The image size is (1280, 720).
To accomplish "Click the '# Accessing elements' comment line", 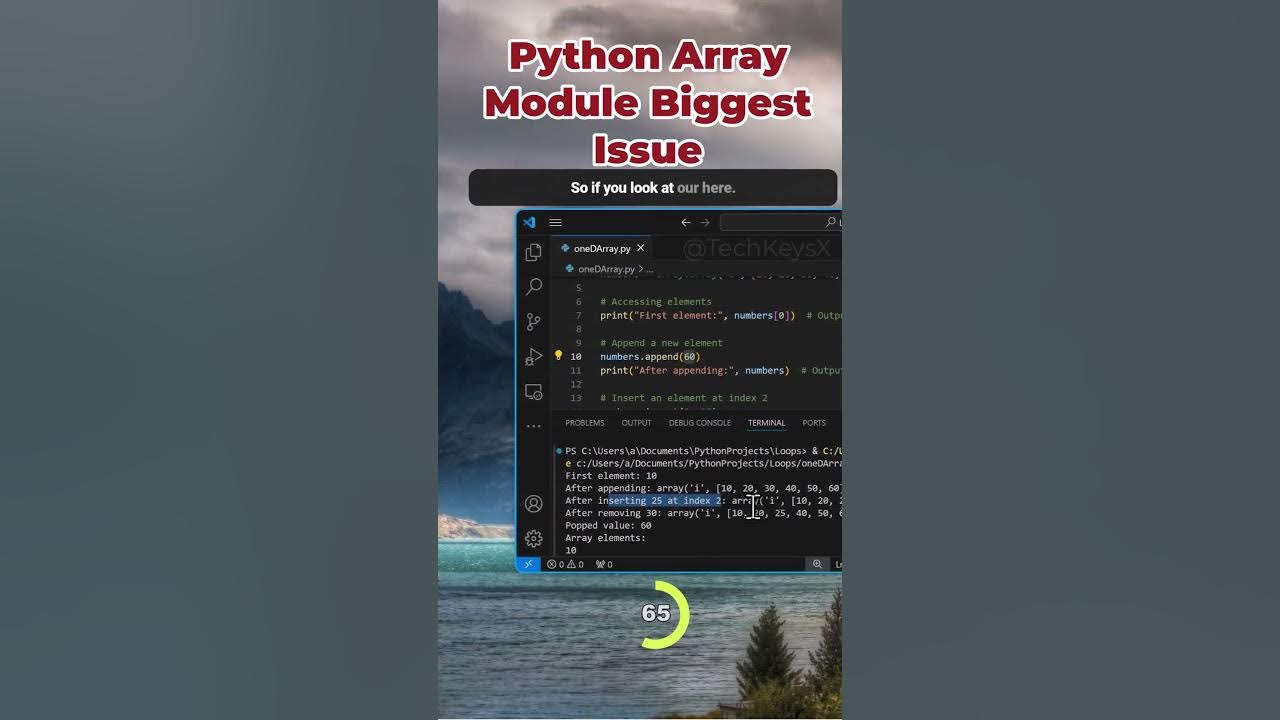I will coord(656,301).
